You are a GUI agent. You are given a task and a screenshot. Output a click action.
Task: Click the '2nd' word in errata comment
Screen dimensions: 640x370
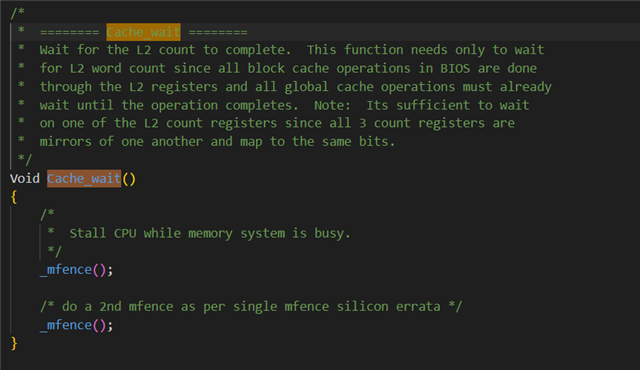pyautogui.click(x=110, y=306)
